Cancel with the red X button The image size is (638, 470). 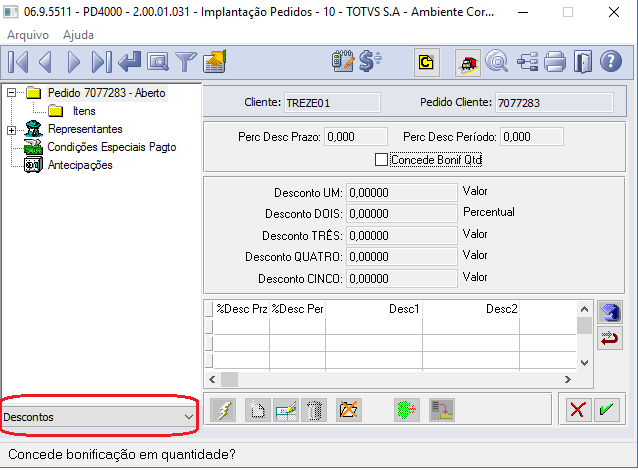tap(578, 409)
